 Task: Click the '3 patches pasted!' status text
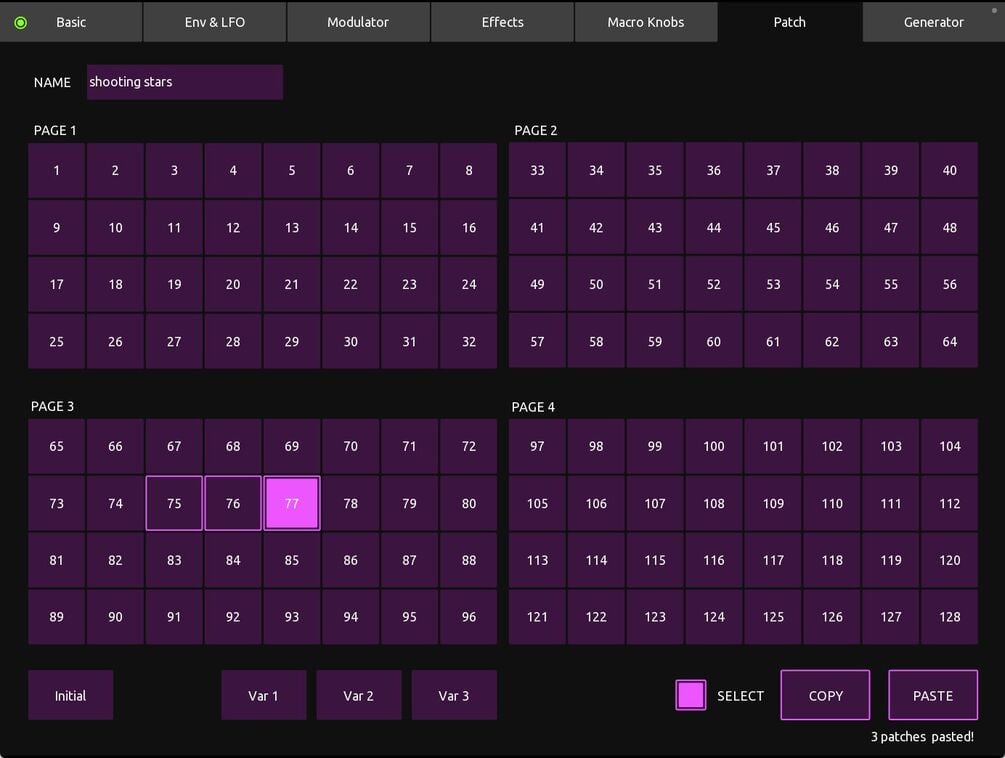922,737
